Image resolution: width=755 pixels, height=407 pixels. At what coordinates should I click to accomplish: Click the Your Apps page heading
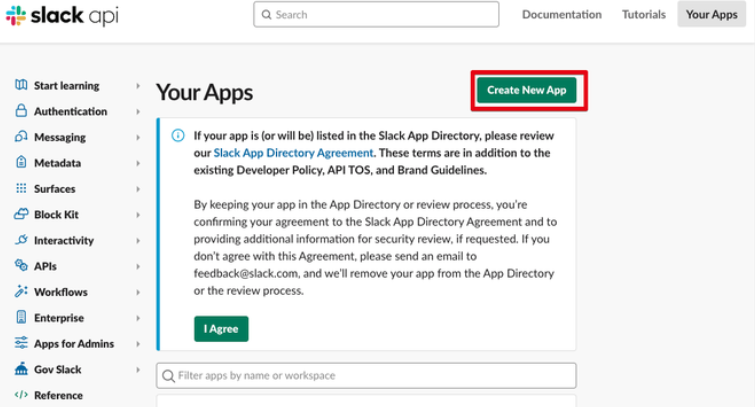click(204, 92)
